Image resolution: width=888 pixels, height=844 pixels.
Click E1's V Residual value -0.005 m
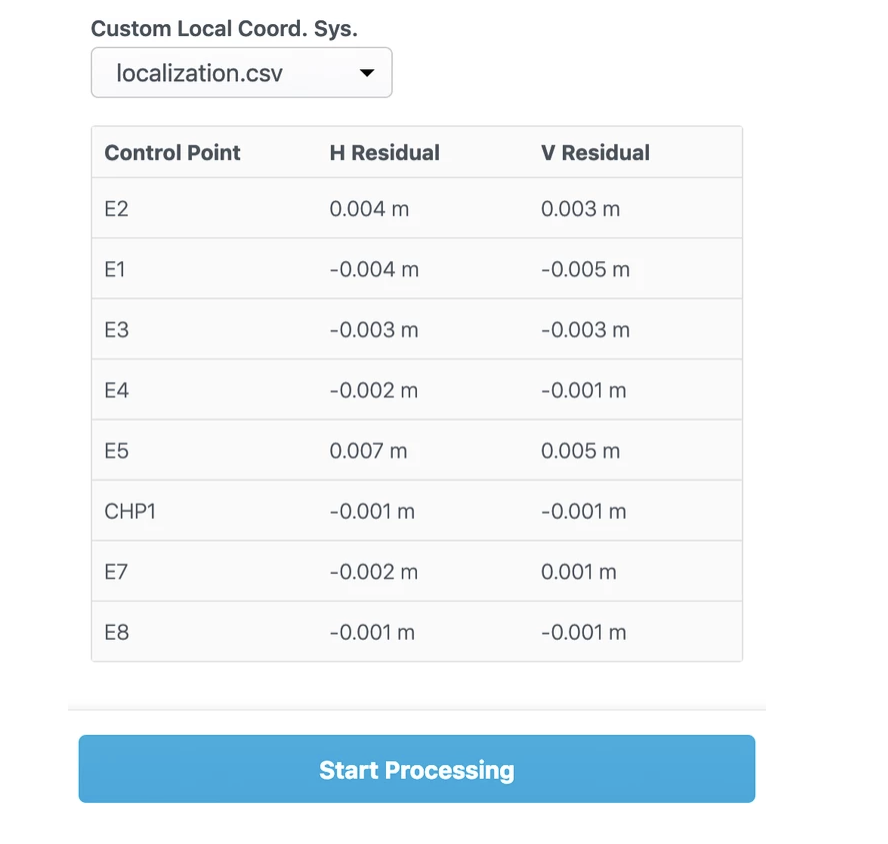586,269
